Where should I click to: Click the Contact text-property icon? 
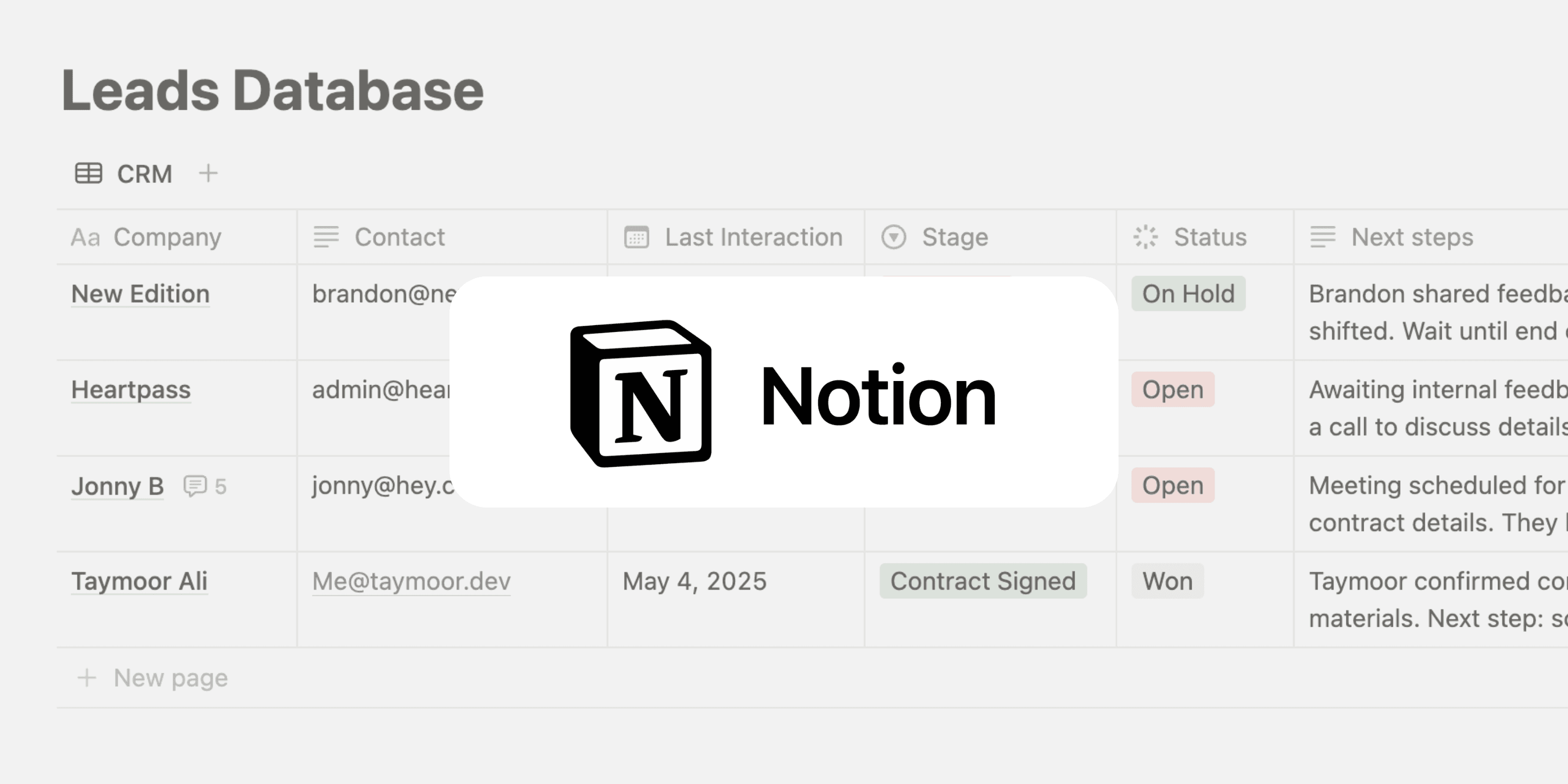[x=326, y=237]
